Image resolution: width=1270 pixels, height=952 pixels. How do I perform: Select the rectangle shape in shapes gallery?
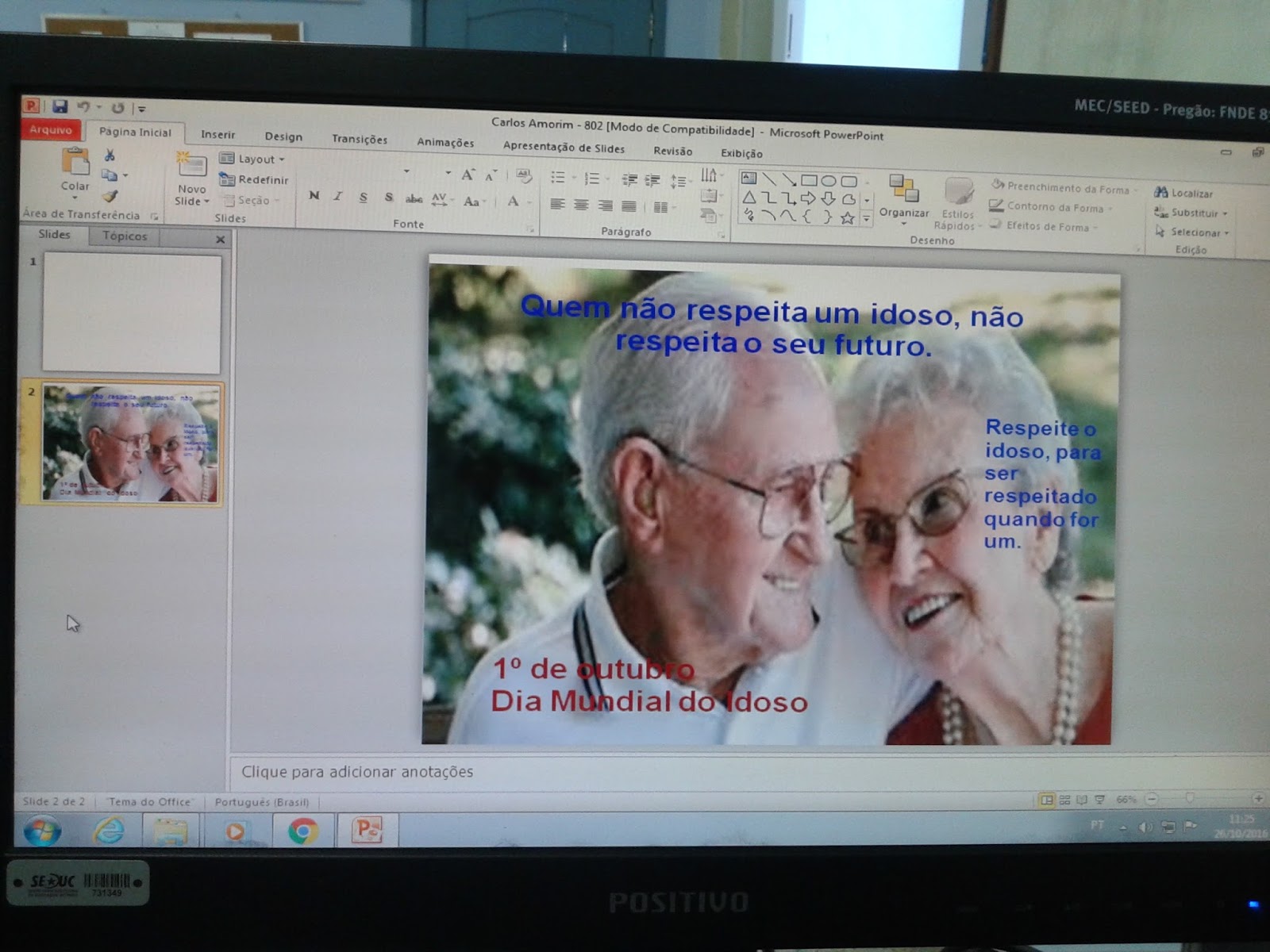pos(809,181)
